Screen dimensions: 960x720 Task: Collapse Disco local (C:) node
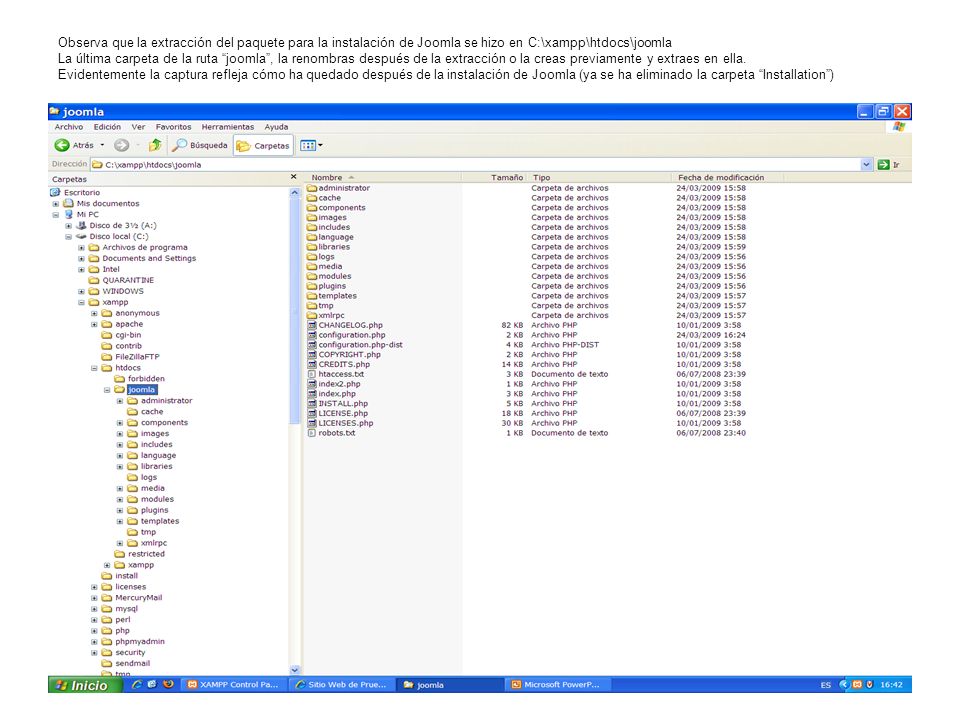click(69, 237)
